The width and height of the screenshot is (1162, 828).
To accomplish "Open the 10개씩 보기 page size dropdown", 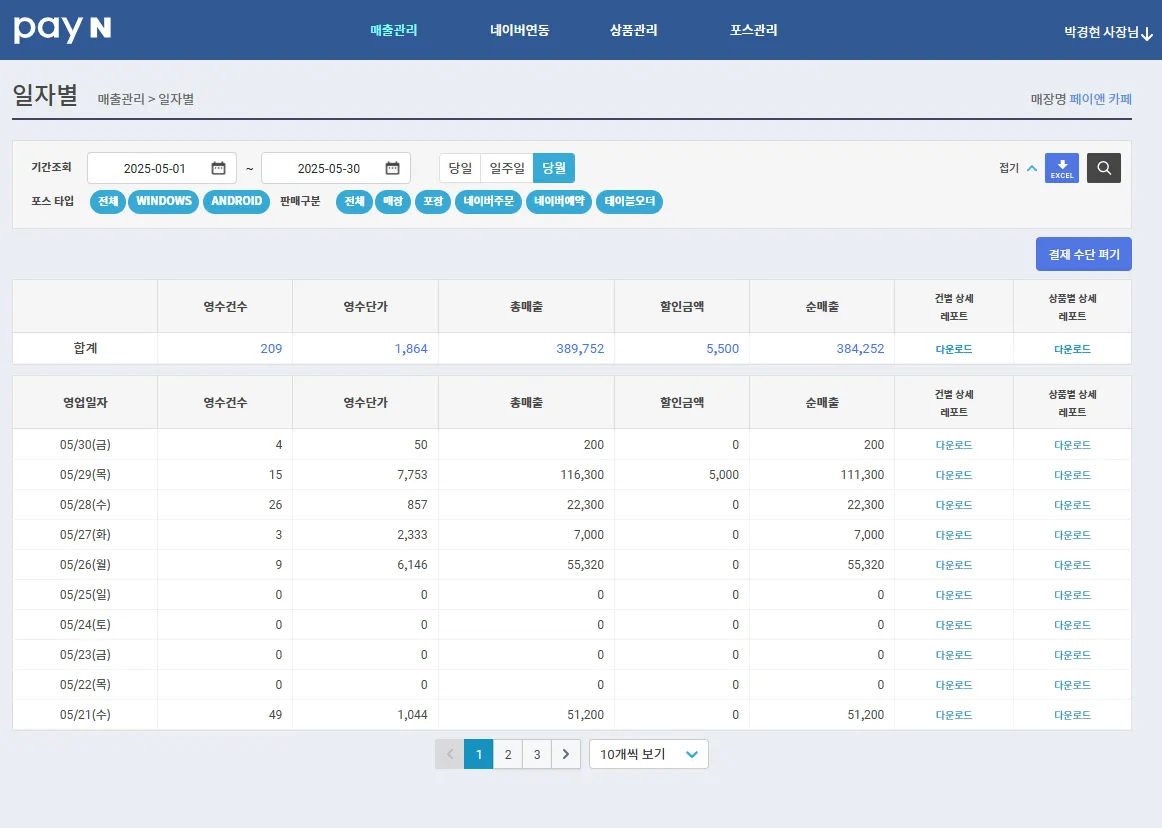I will pos(648,754).
